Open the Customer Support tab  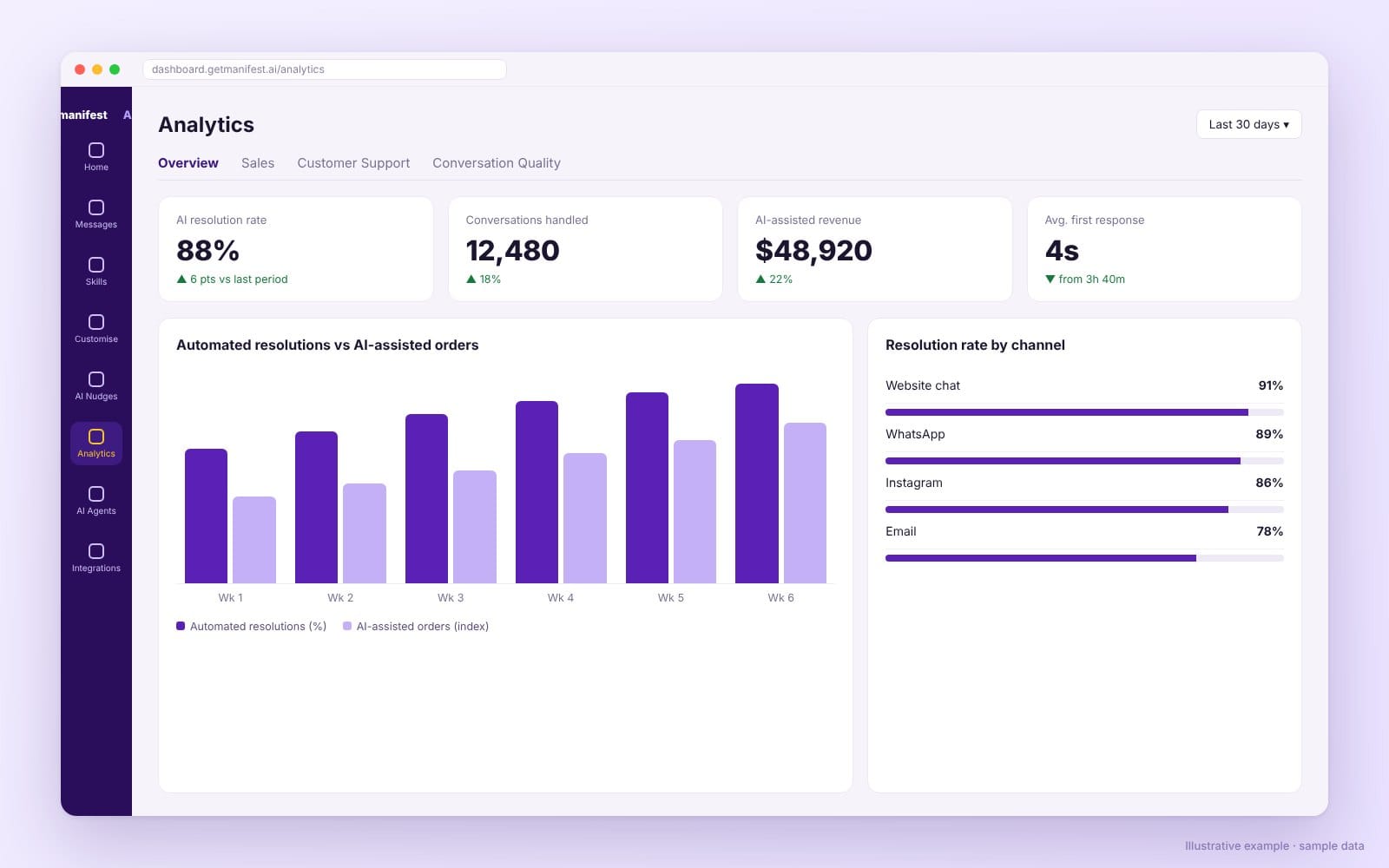353,163
